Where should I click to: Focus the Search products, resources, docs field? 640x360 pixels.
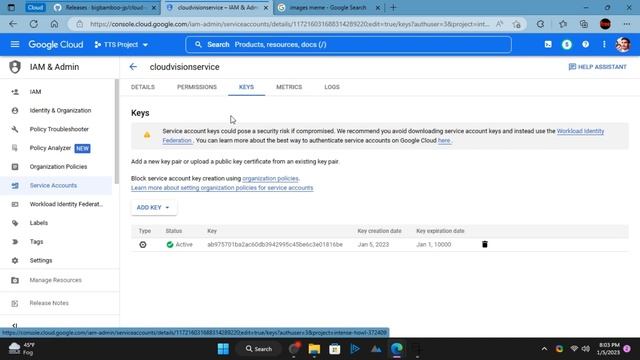point(348,44)
